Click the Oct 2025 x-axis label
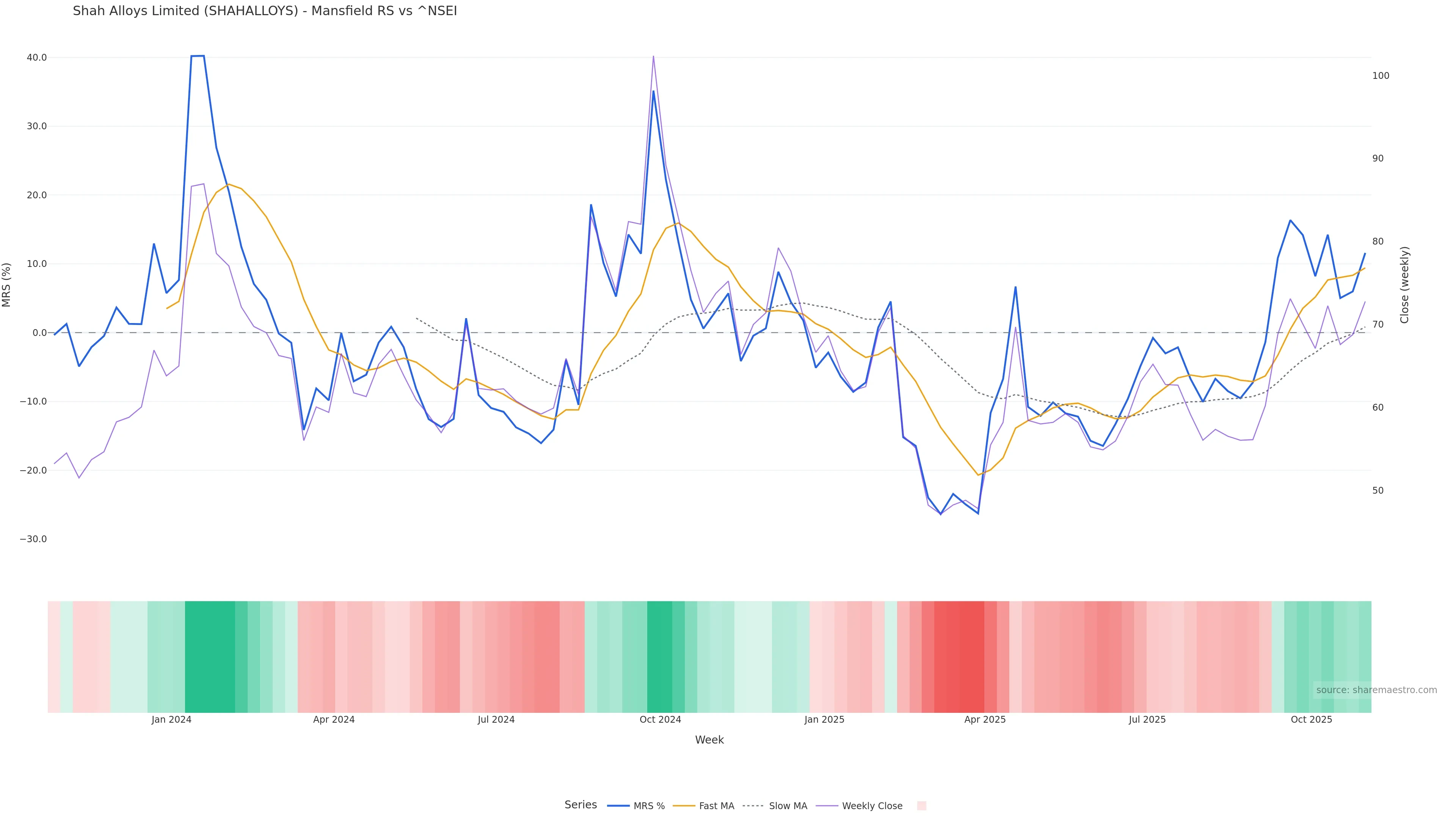This screenshot has width=1456, height=819. coord(1311,720)
